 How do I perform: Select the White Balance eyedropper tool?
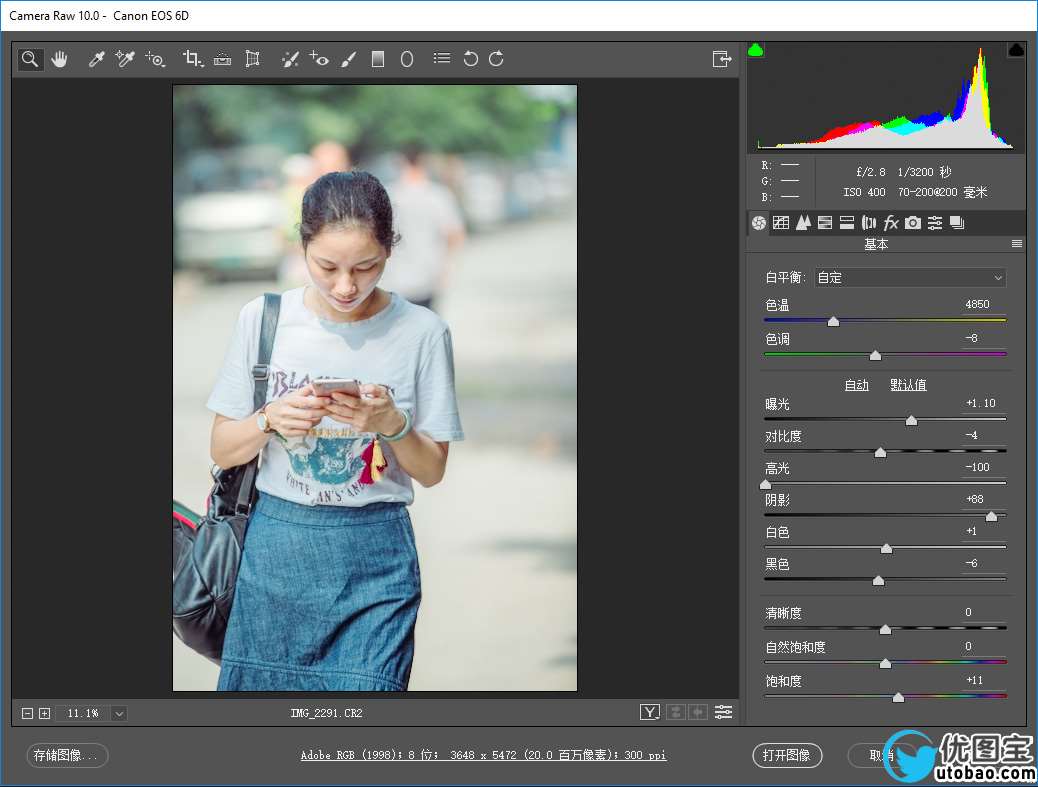point(97,59)
